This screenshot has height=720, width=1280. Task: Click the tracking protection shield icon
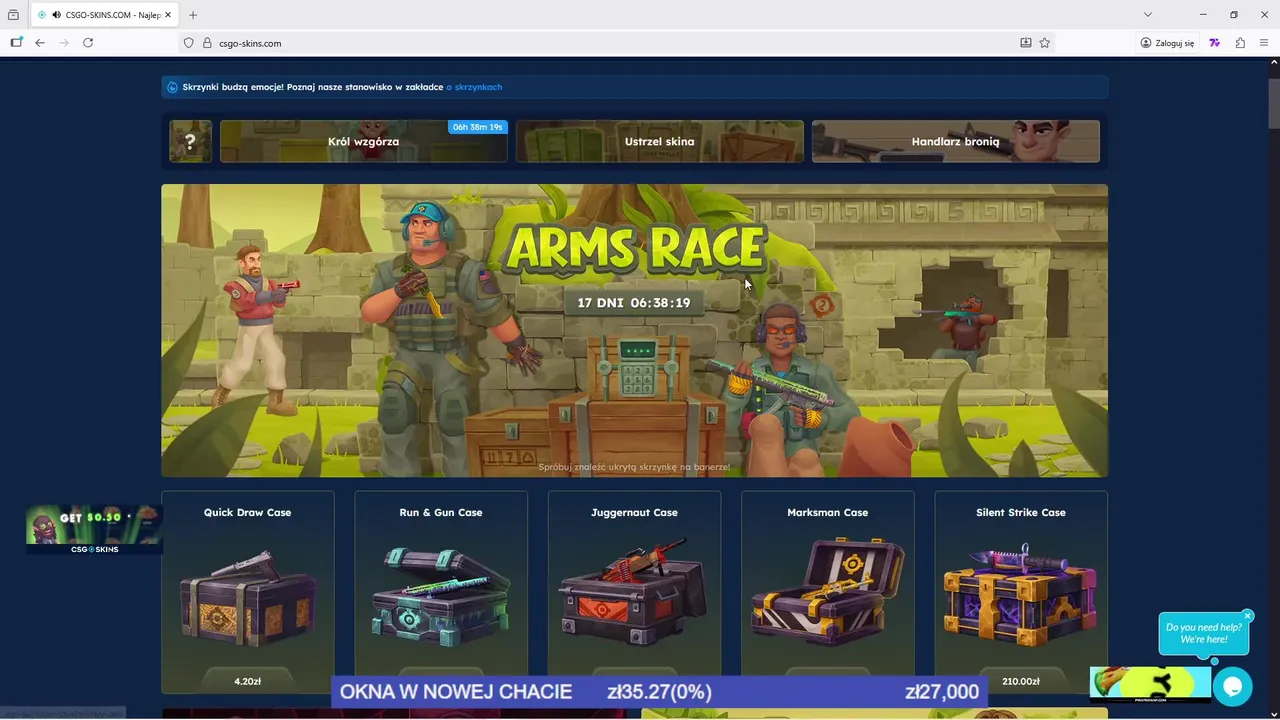tap(188, 43)
